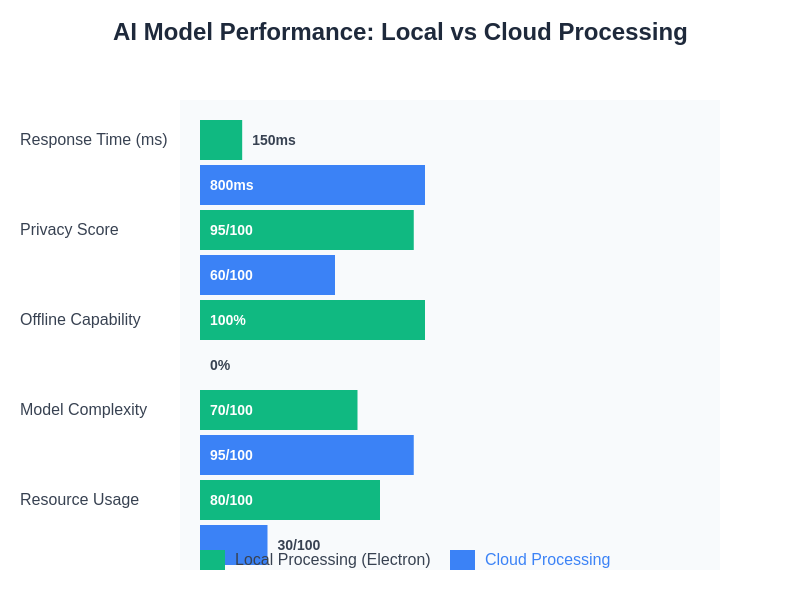Click the short green Response Time bar
This screenshot has height=600, width=800.
221,140
